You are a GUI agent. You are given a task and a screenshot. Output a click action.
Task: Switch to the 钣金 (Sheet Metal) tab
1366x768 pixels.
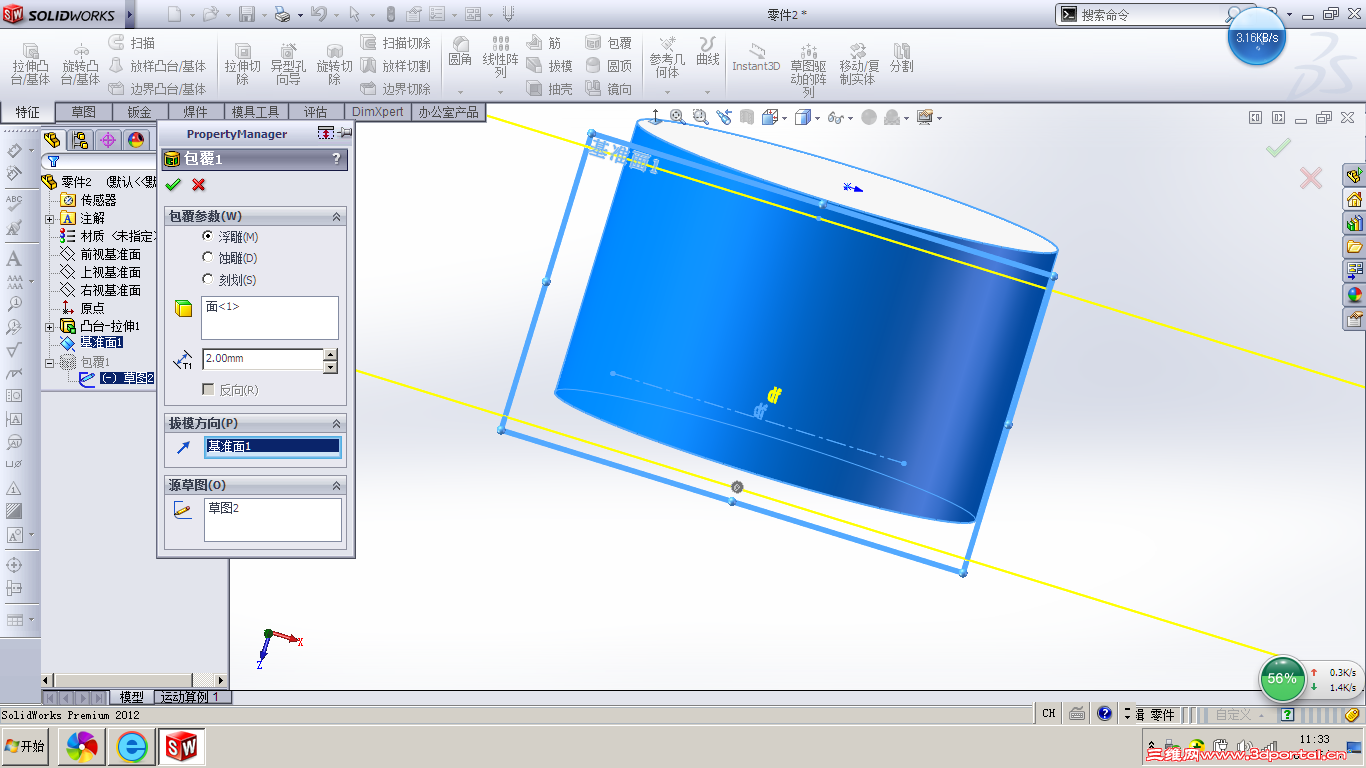pyautogui.click(x=139, y=112)
